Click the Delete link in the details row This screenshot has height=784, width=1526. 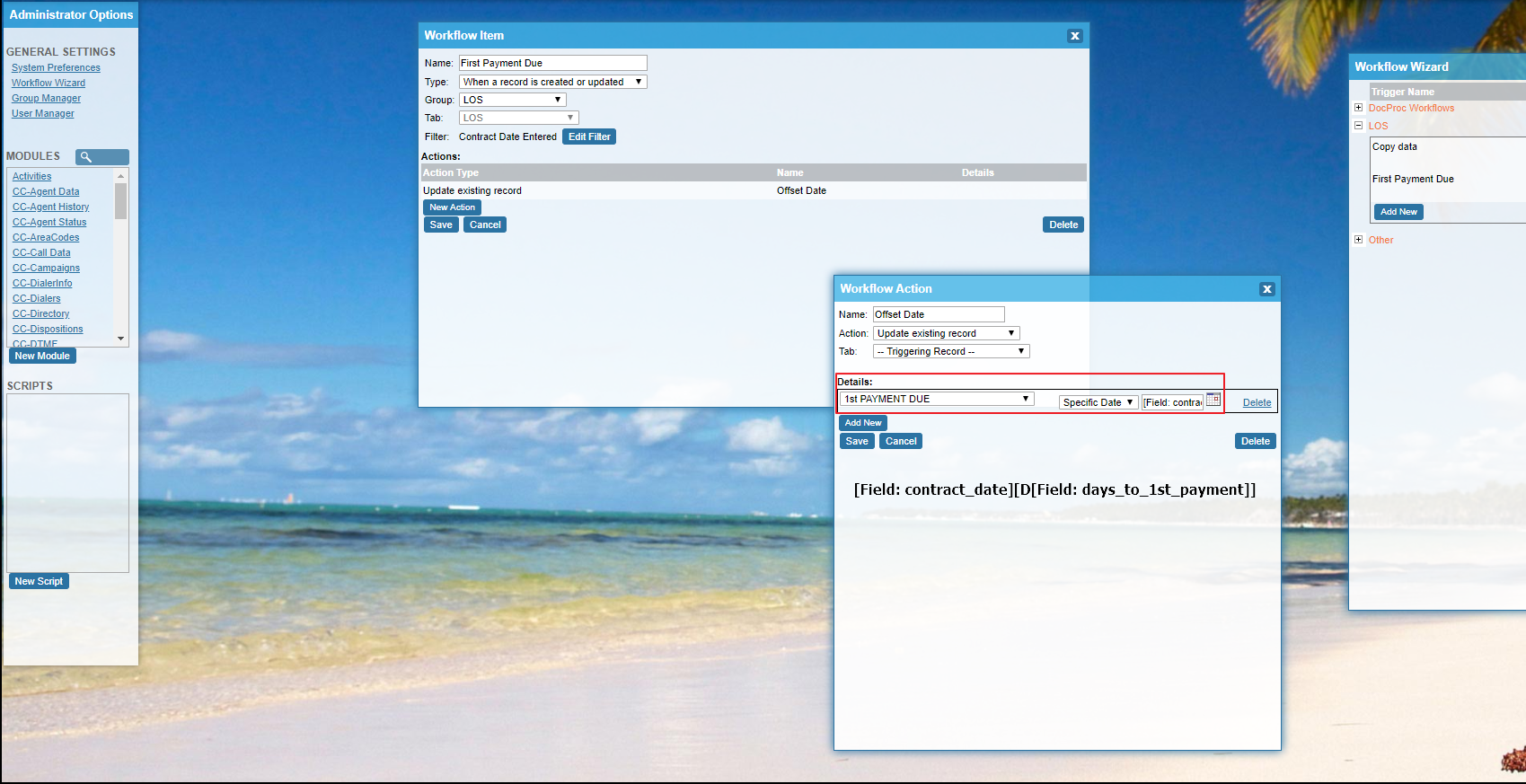(x=1257, y=402)
